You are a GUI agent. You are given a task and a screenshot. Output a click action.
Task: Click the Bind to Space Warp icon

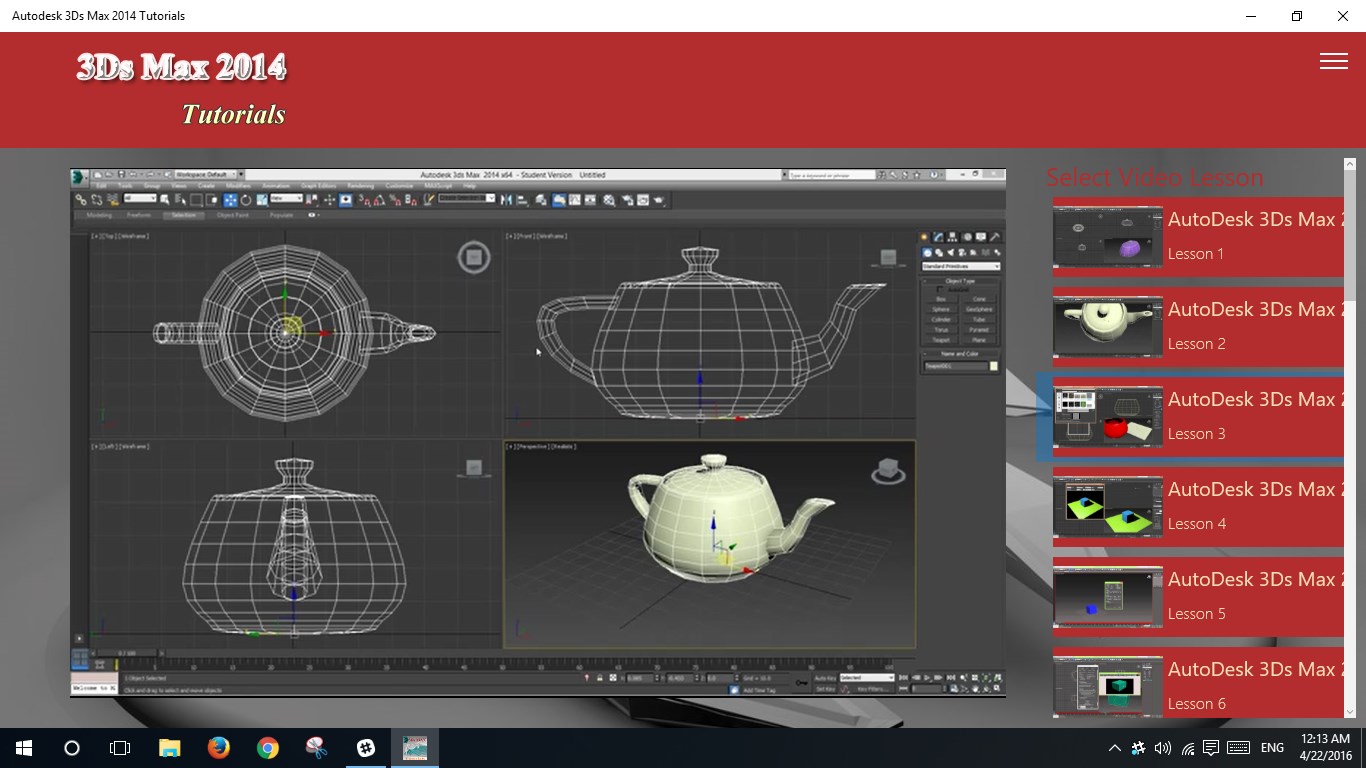coord(113,199)
